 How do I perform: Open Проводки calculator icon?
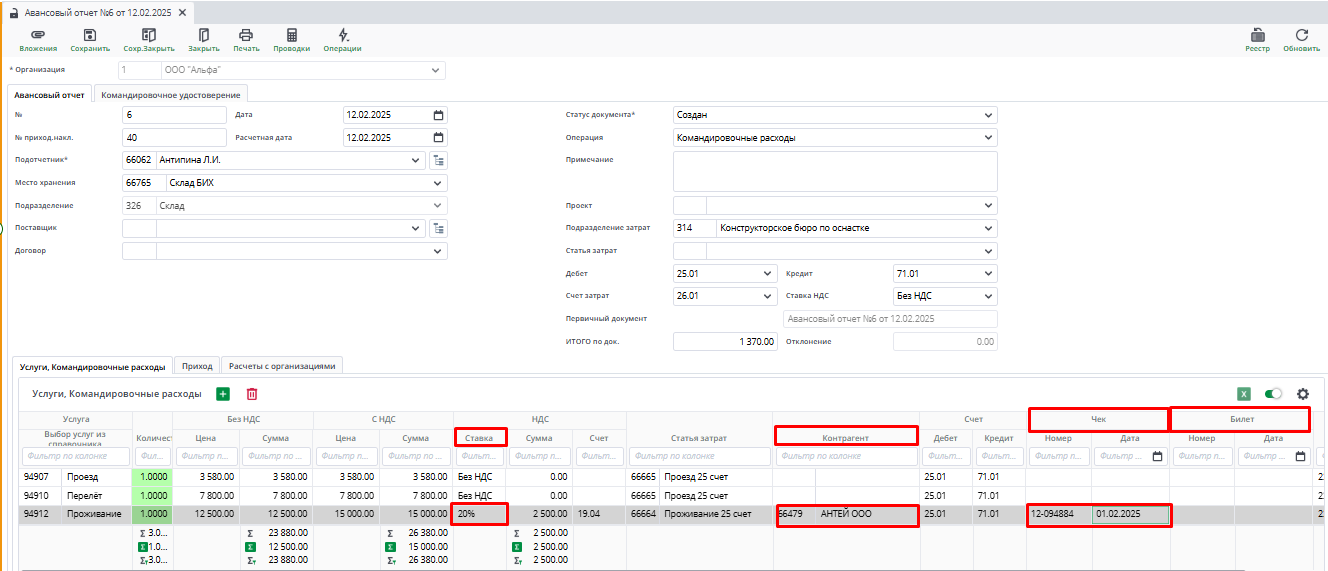292,35
